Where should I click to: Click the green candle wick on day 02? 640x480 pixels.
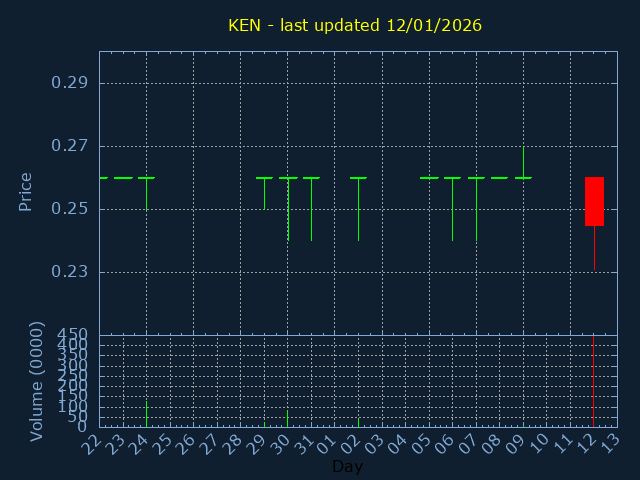click(x=358, y=210)
